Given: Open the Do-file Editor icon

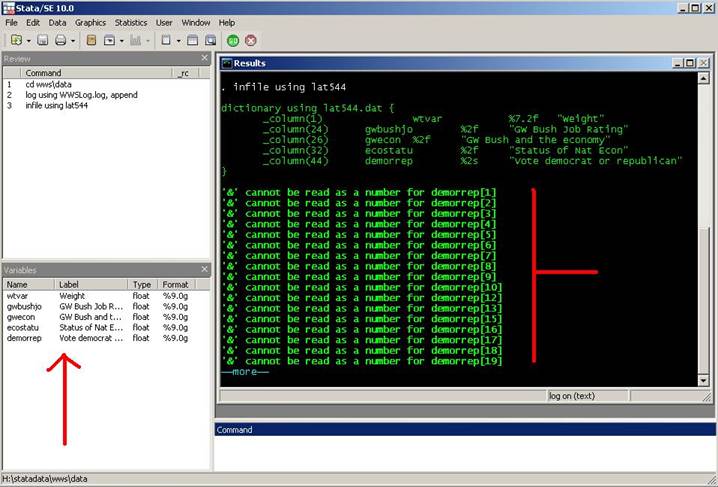Looking at the screenshot, I should [166, 40].
